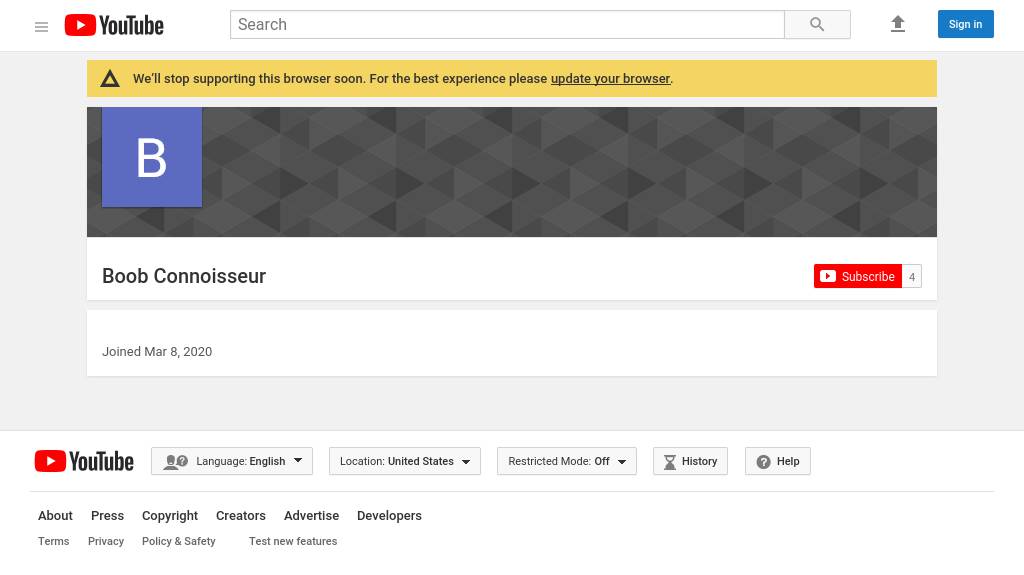Follow the update your browser link

pyautogui.click(x=610, y=78)
